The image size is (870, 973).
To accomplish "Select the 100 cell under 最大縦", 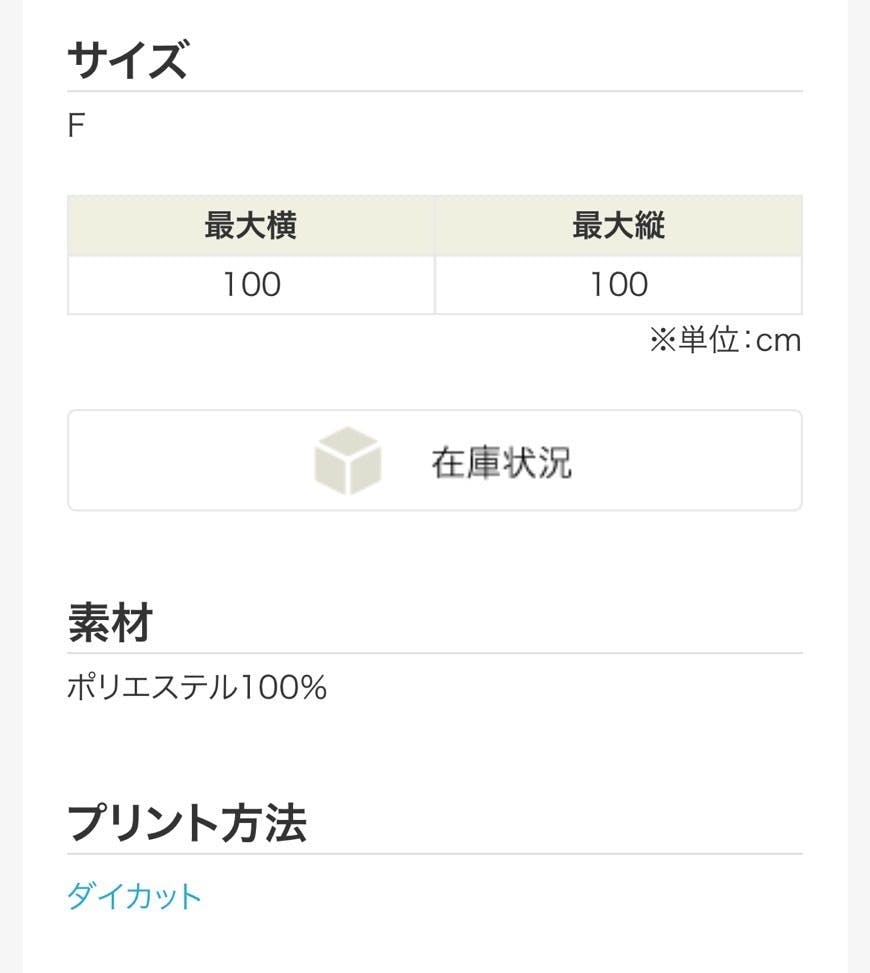I will pyautogui.click(x=618, y=285).
